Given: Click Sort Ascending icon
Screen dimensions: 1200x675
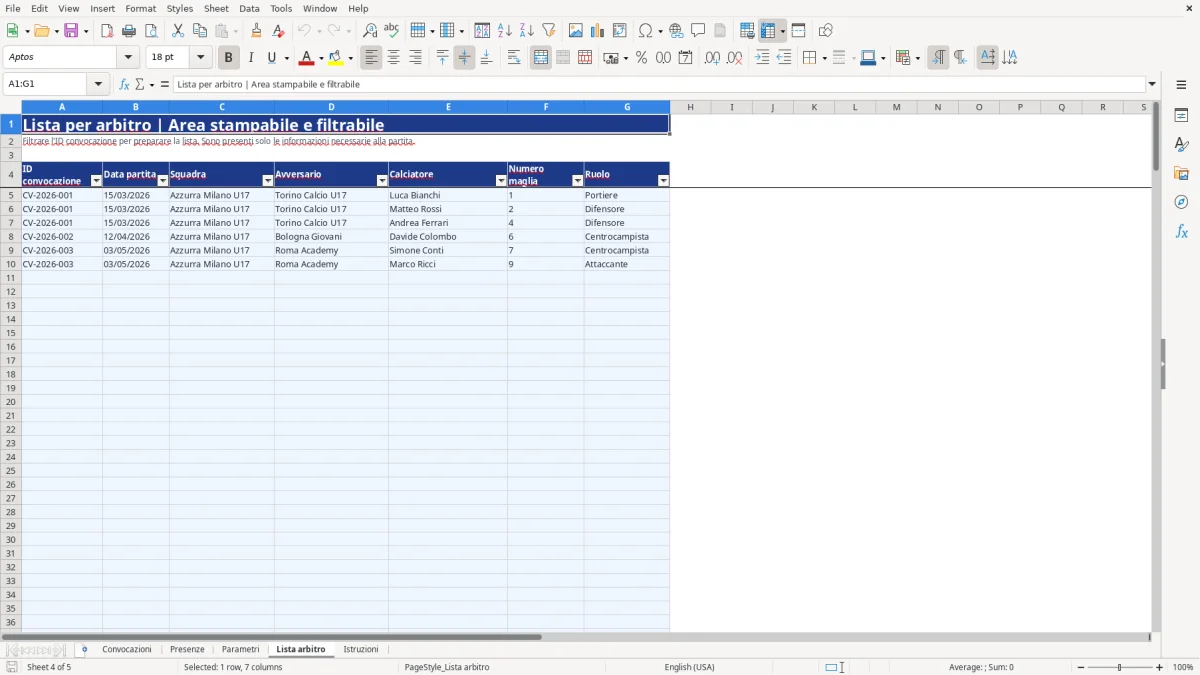Looking at the screenshot, I should pyautogui.click(x=504, y=31).
